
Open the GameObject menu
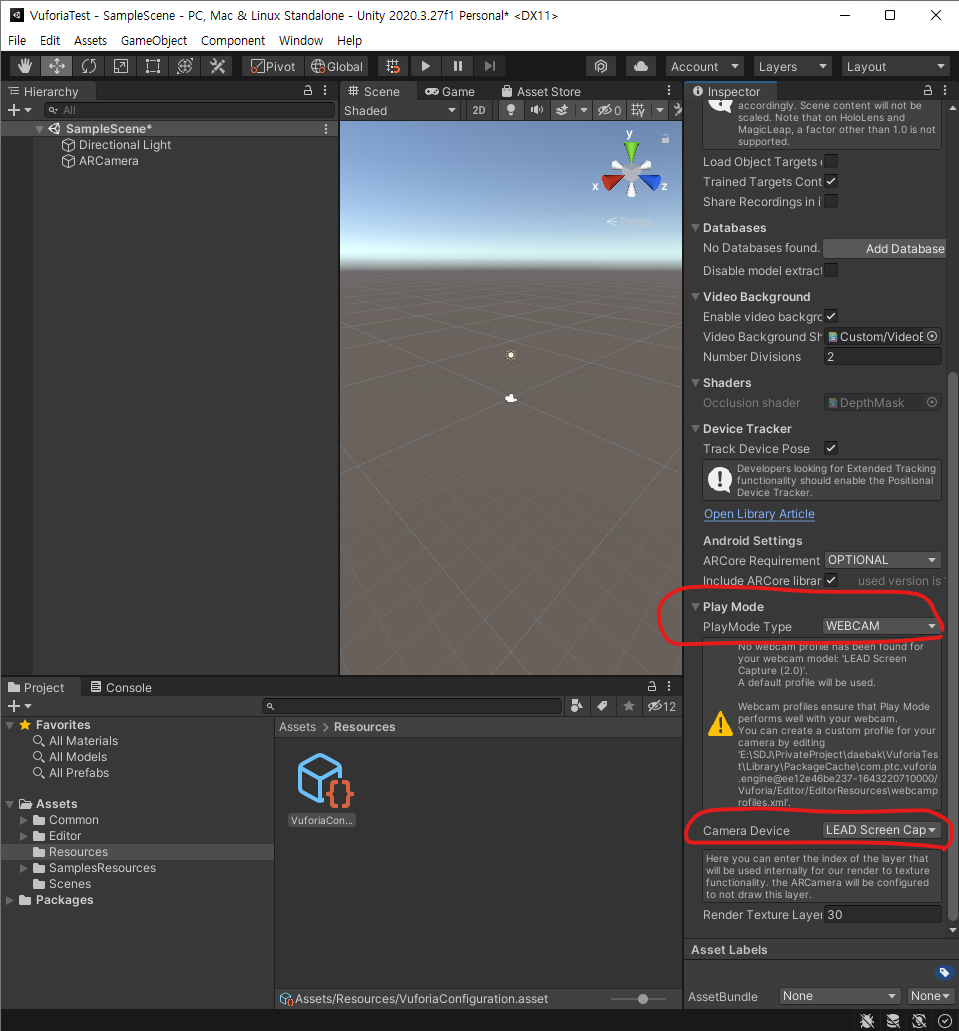click(x=154, y=41)
